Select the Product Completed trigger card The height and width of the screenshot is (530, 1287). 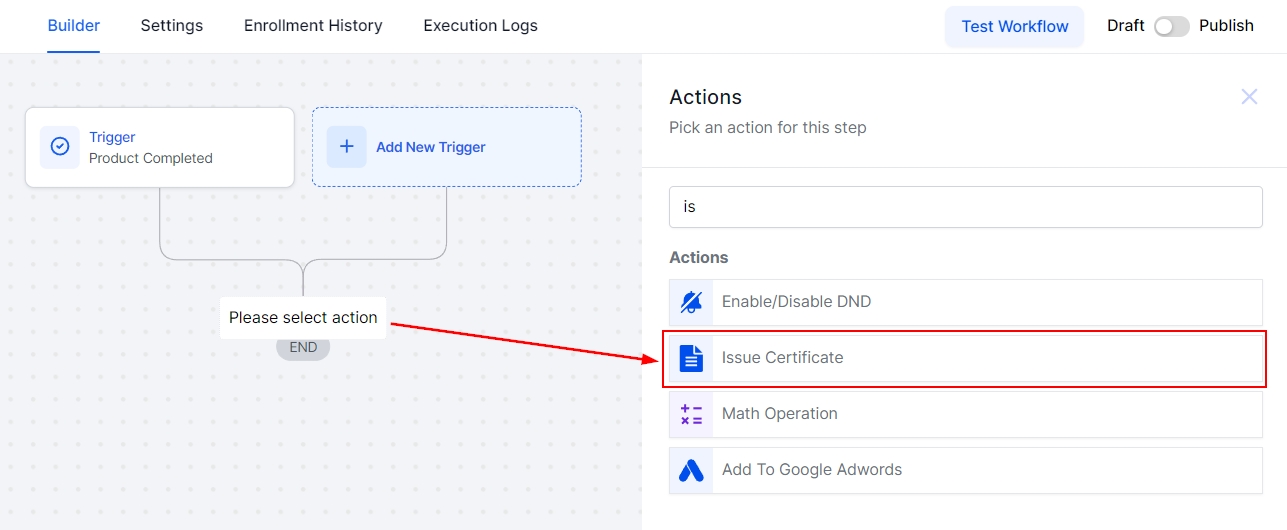160,148
